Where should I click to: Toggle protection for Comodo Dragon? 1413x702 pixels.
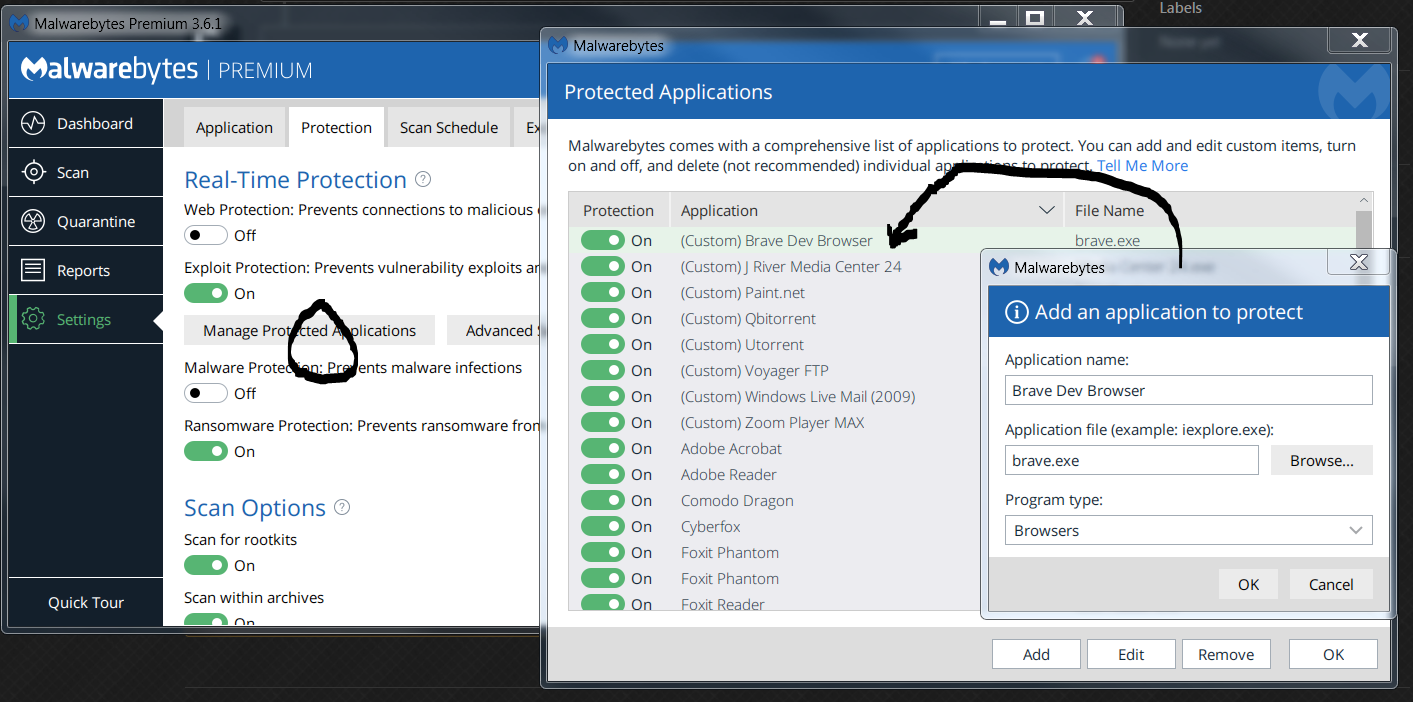[x=602, y=500]
